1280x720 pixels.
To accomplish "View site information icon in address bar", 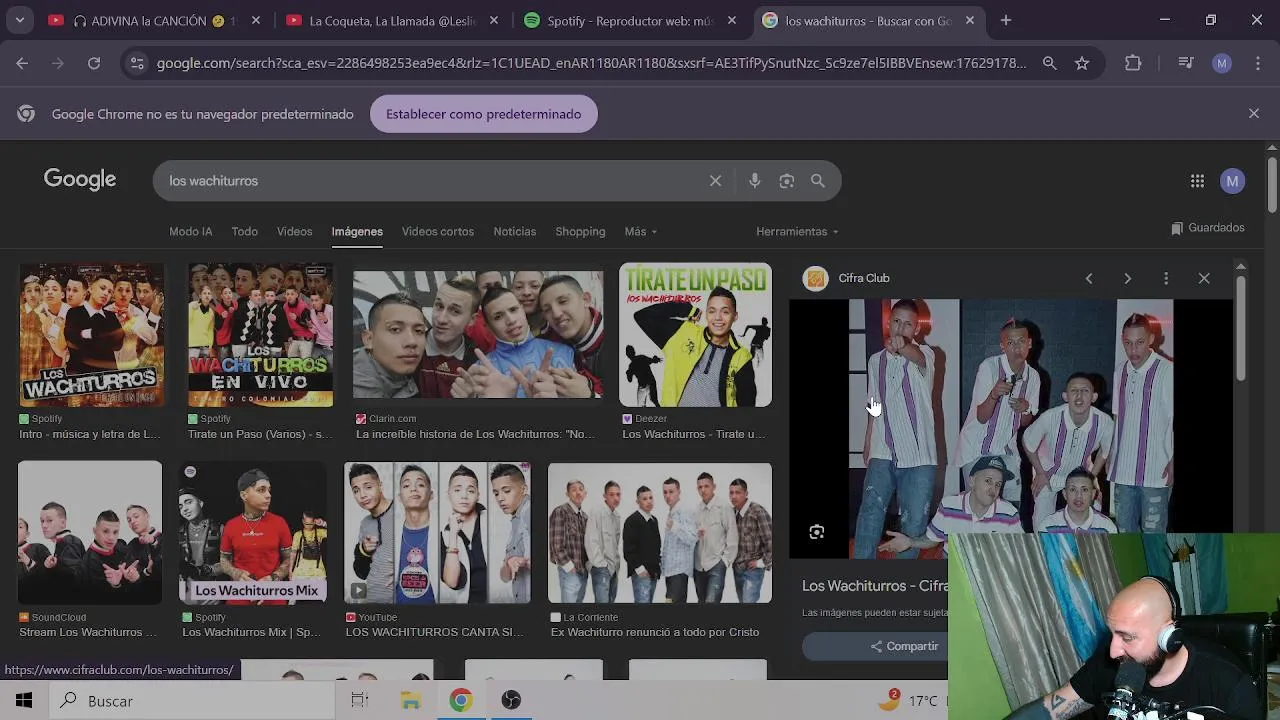I will 137,63.
